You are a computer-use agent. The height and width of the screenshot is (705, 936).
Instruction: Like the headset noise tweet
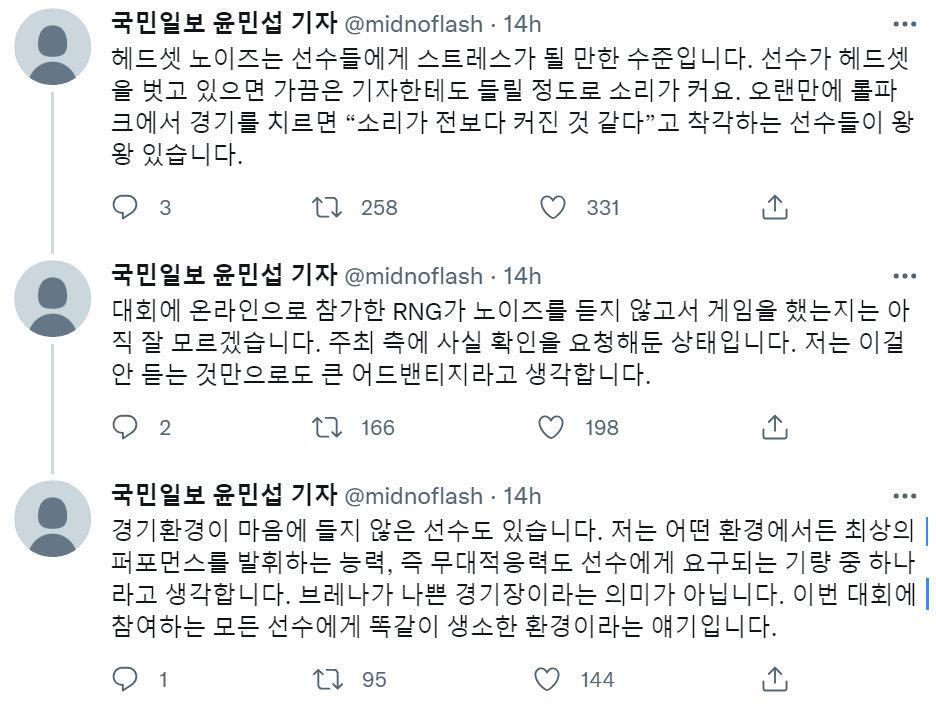552,207
